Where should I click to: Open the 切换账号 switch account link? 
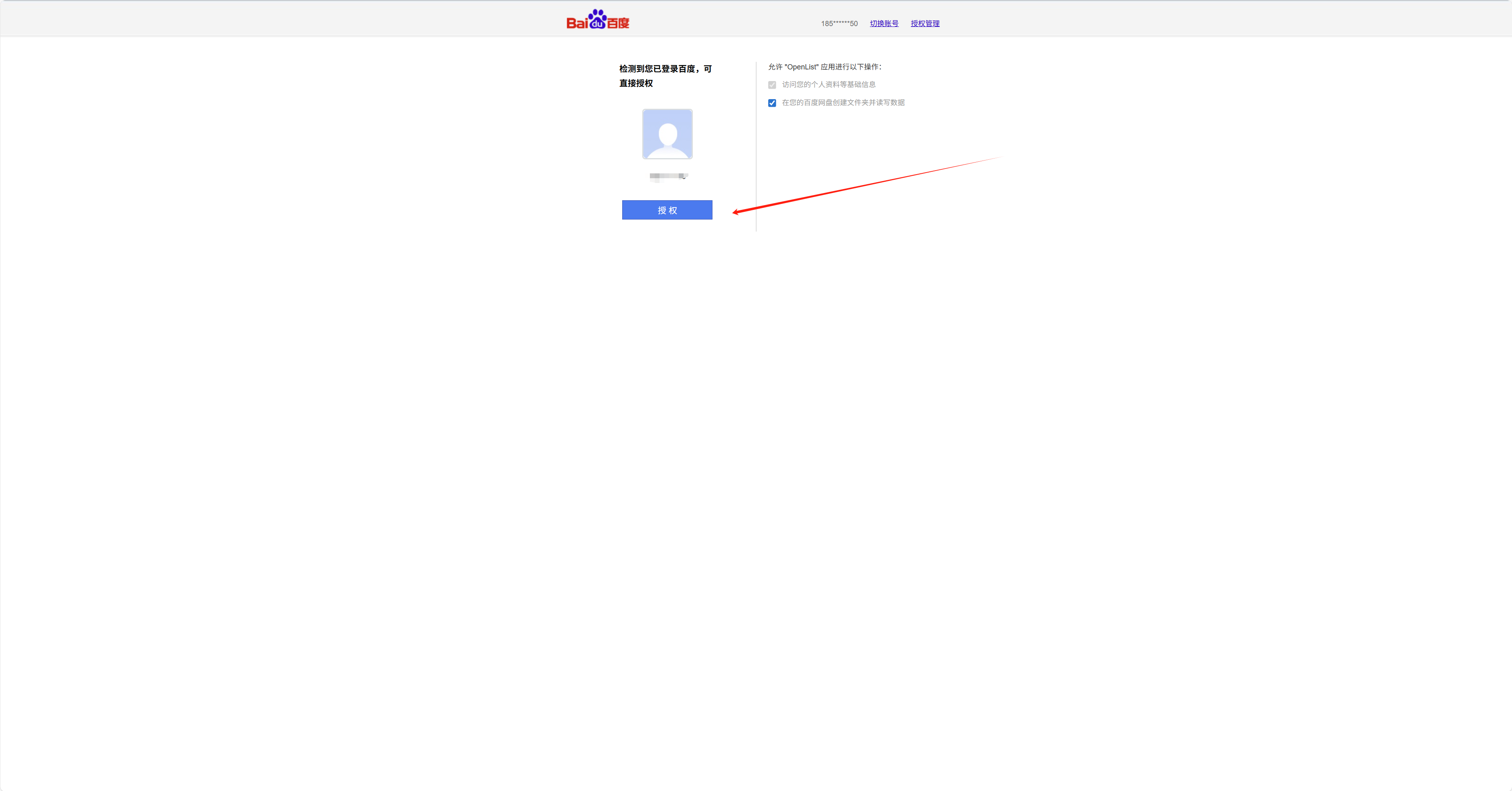pyautogui.click(x=884, y=24)
